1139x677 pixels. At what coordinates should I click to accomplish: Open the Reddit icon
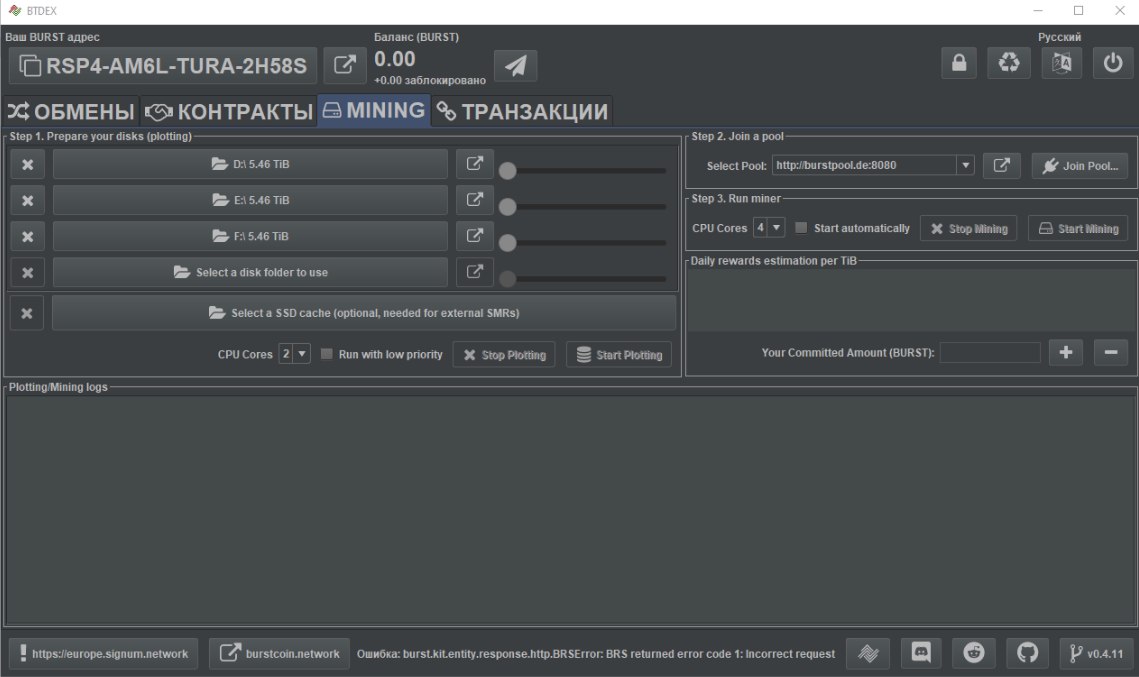coord(974,654)
